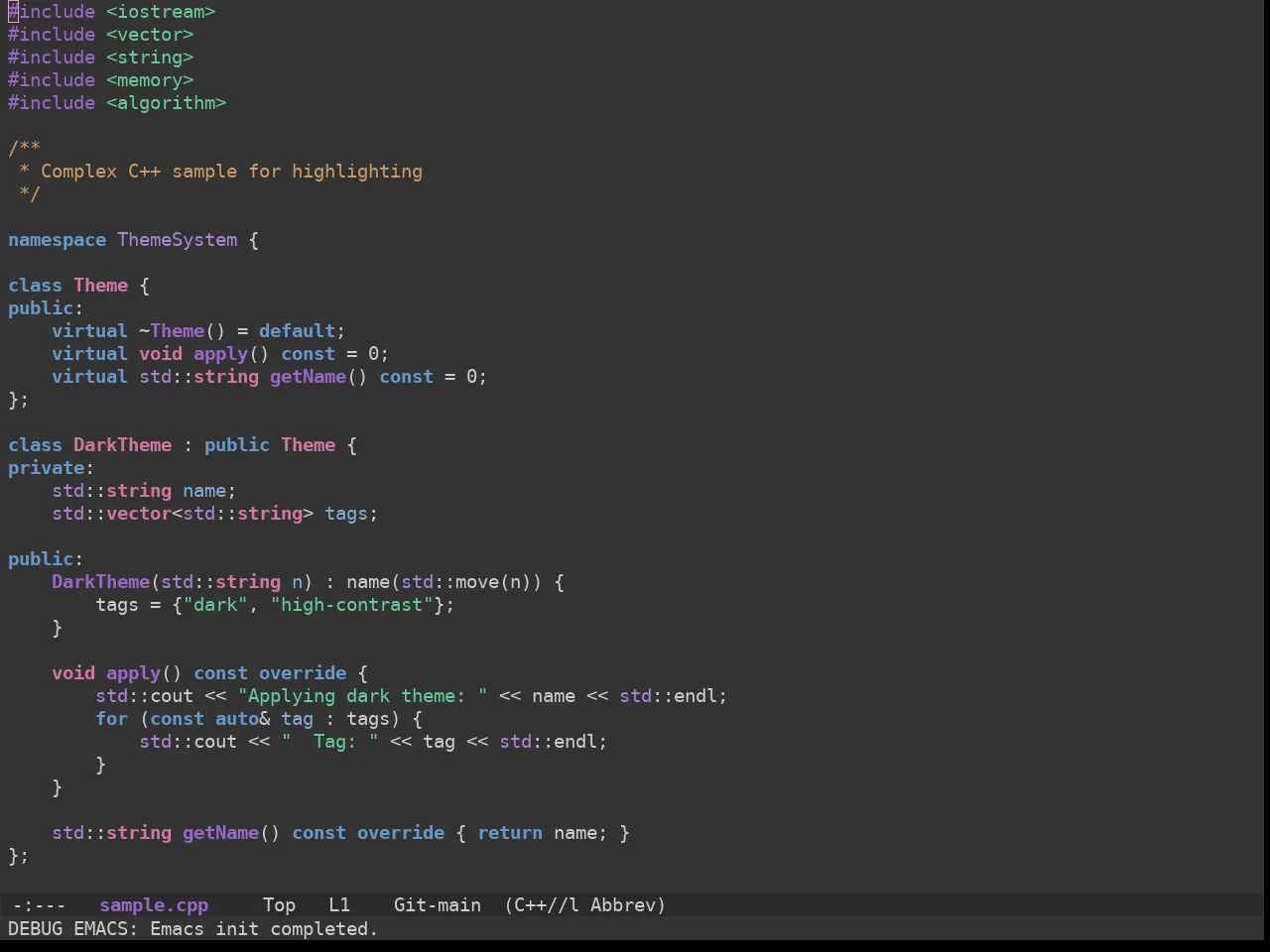Image resolution: width=1270 pixels, height=952 pixels.
Task: Click 'override' in the 'void apply()' line
Action: (303, 673)
